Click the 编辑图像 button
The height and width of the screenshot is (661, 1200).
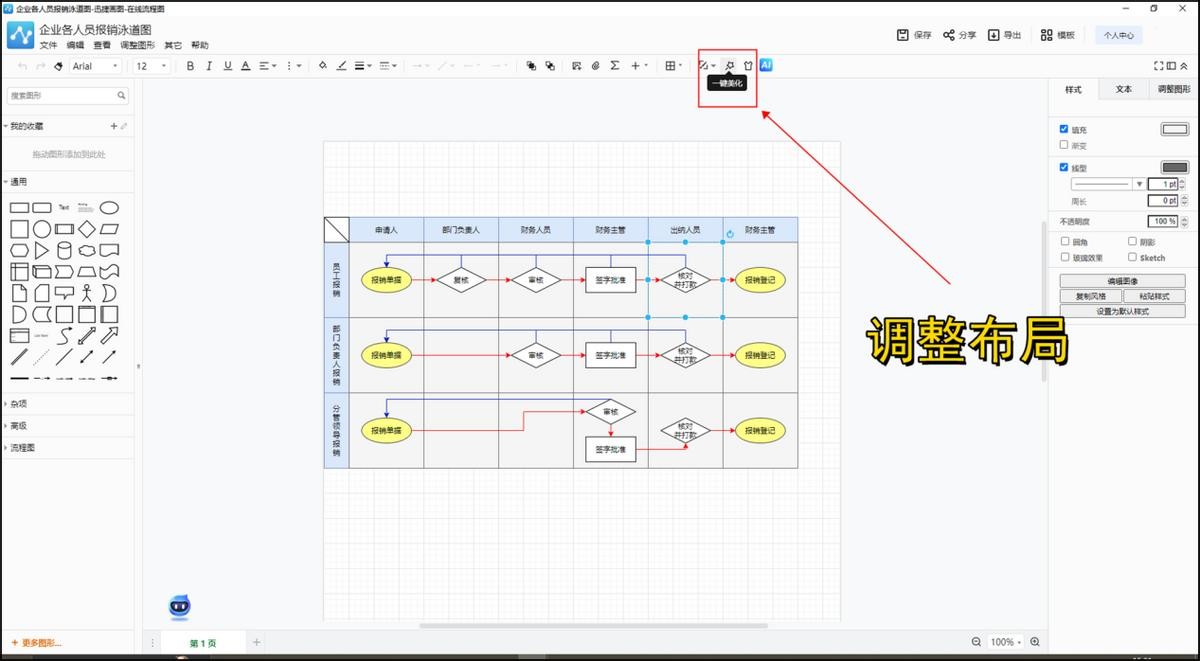[1122, 281]
